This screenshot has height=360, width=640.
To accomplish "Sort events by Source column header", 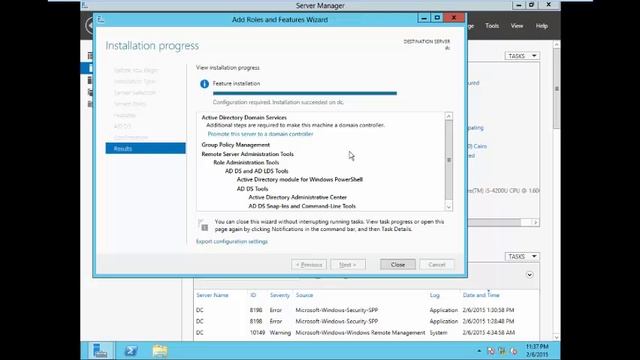I will click(x=304, y=295).
